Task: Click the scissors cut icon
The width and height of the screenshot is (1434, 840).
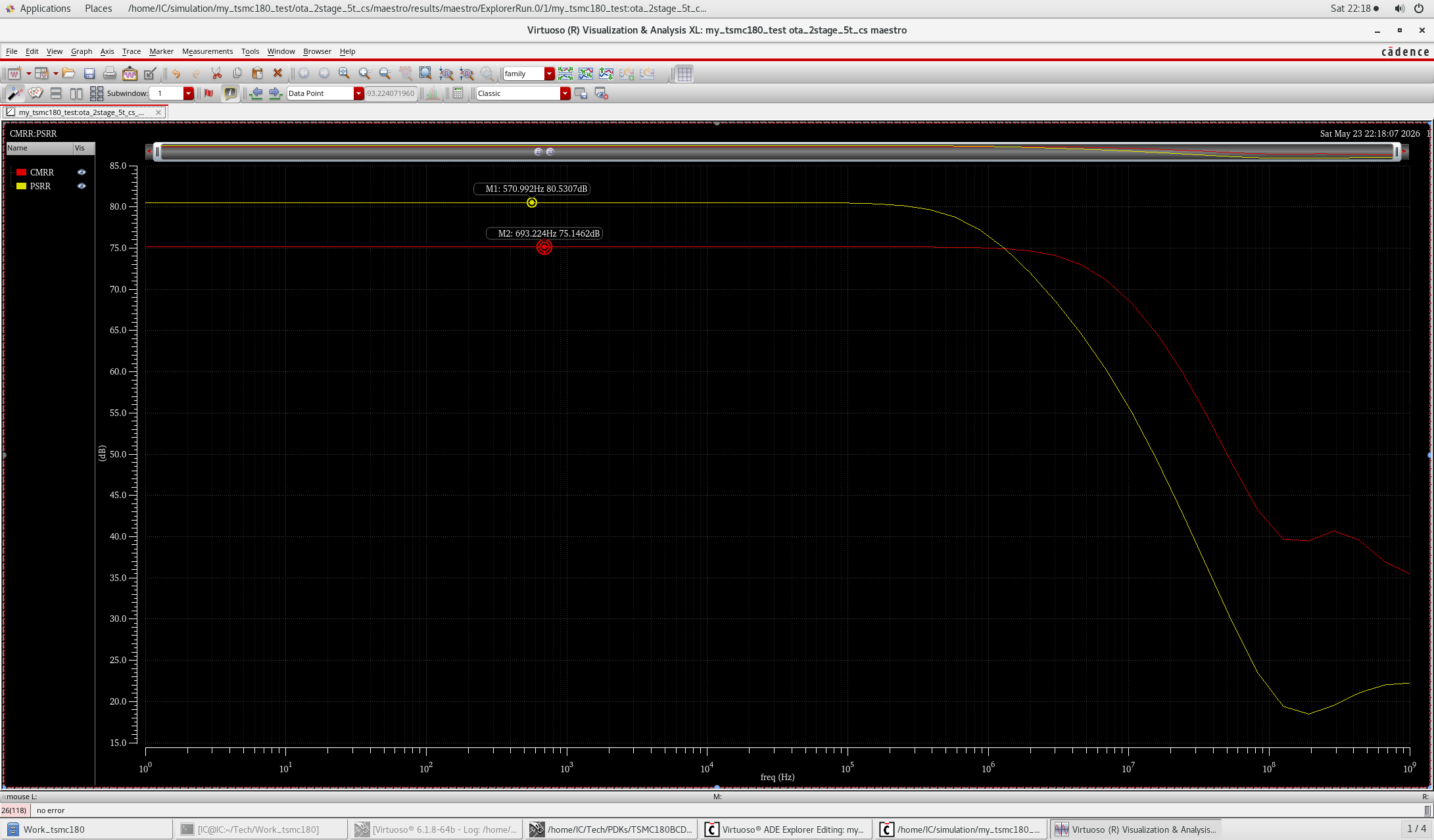Action: [x=216, y=74]
